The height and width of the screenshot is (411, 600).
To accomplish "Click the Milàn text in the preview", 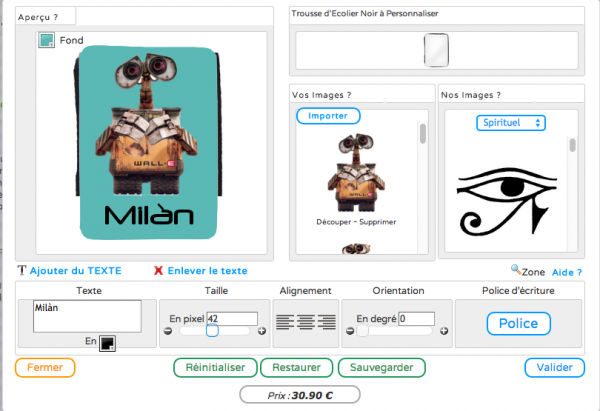I will (x=149, y=214).
